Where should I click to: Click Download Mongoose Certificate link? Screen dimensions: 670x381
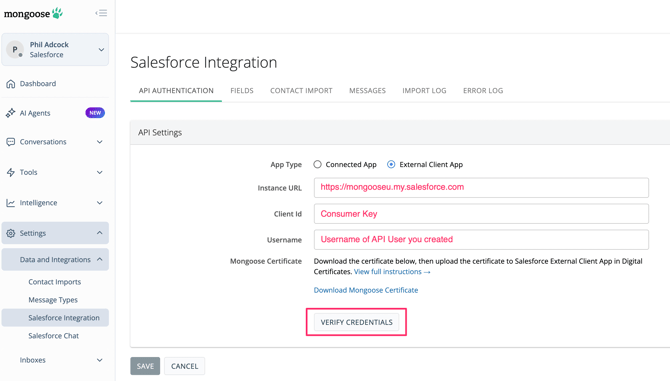click(366, 290)
